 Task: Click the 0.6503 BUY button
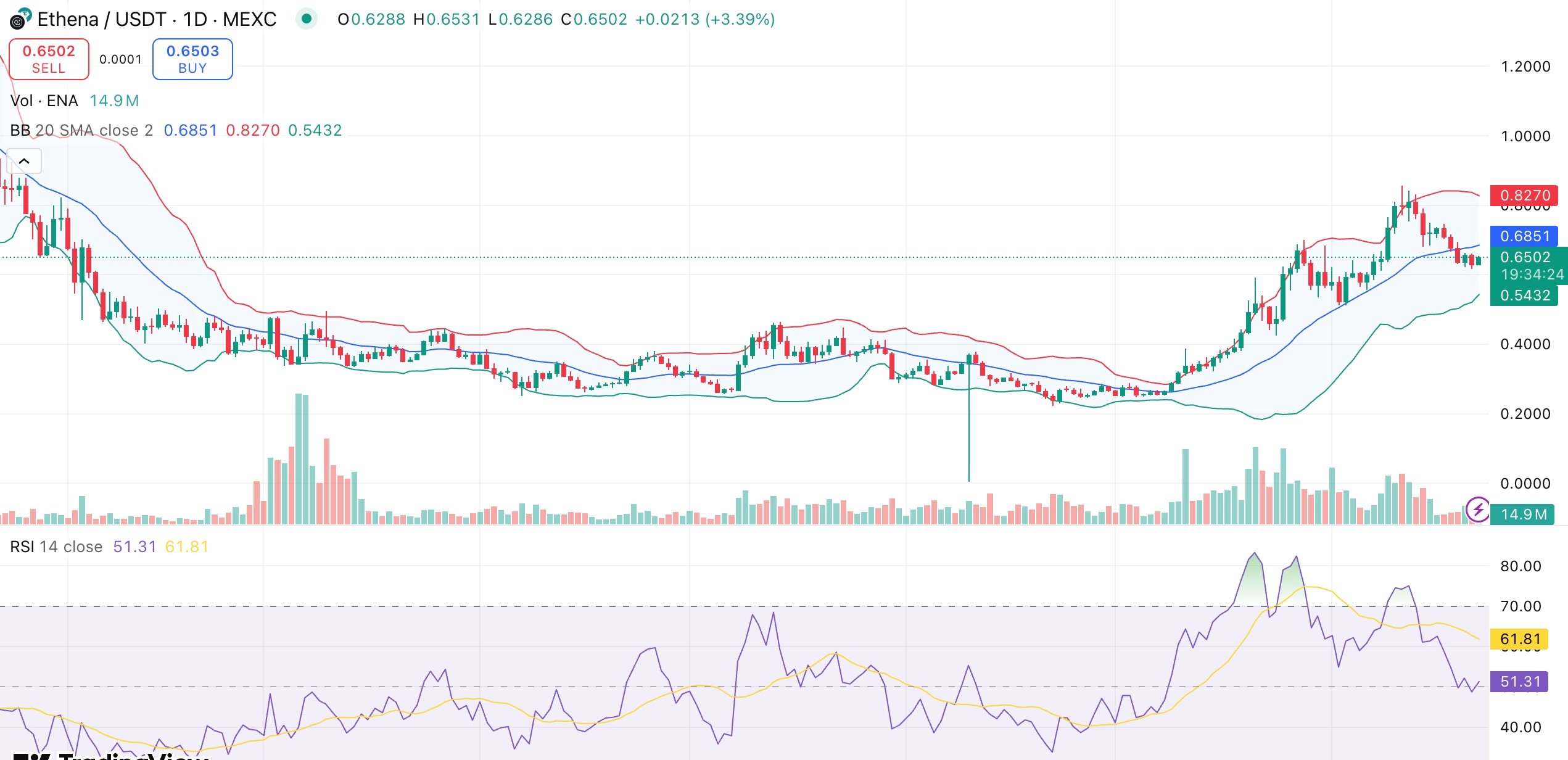[x=192, y=59]
